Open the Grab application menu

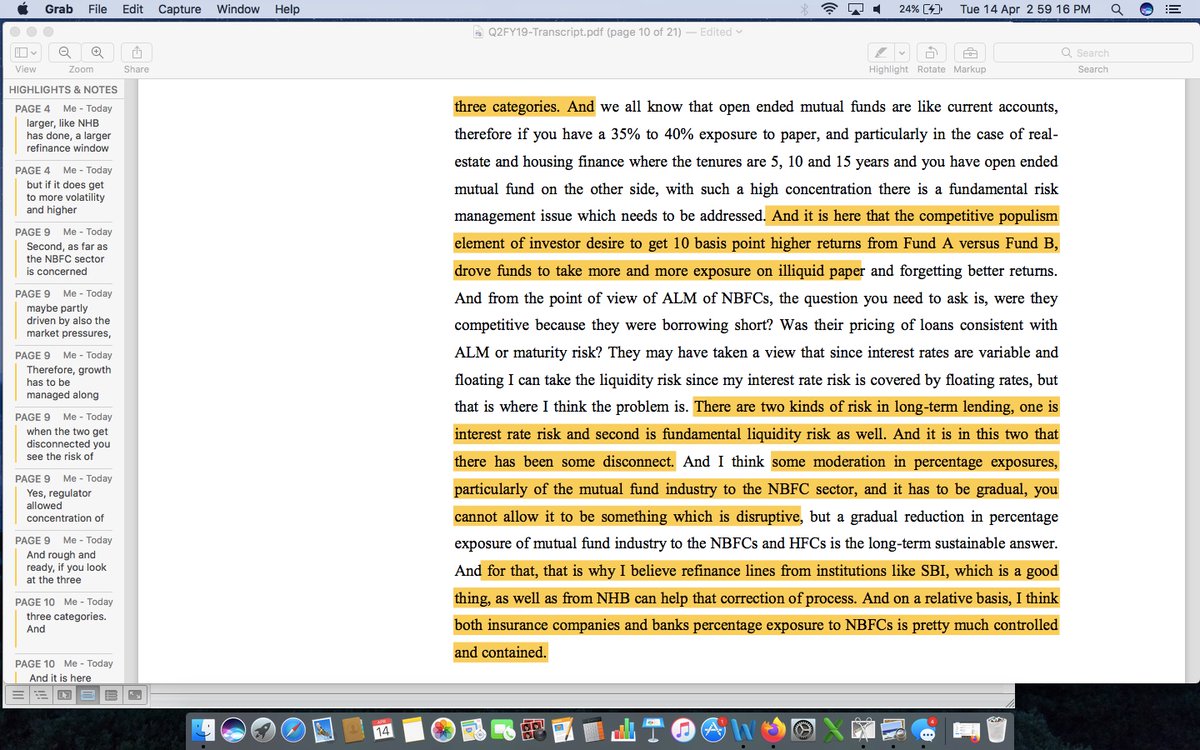pos(60,9)
